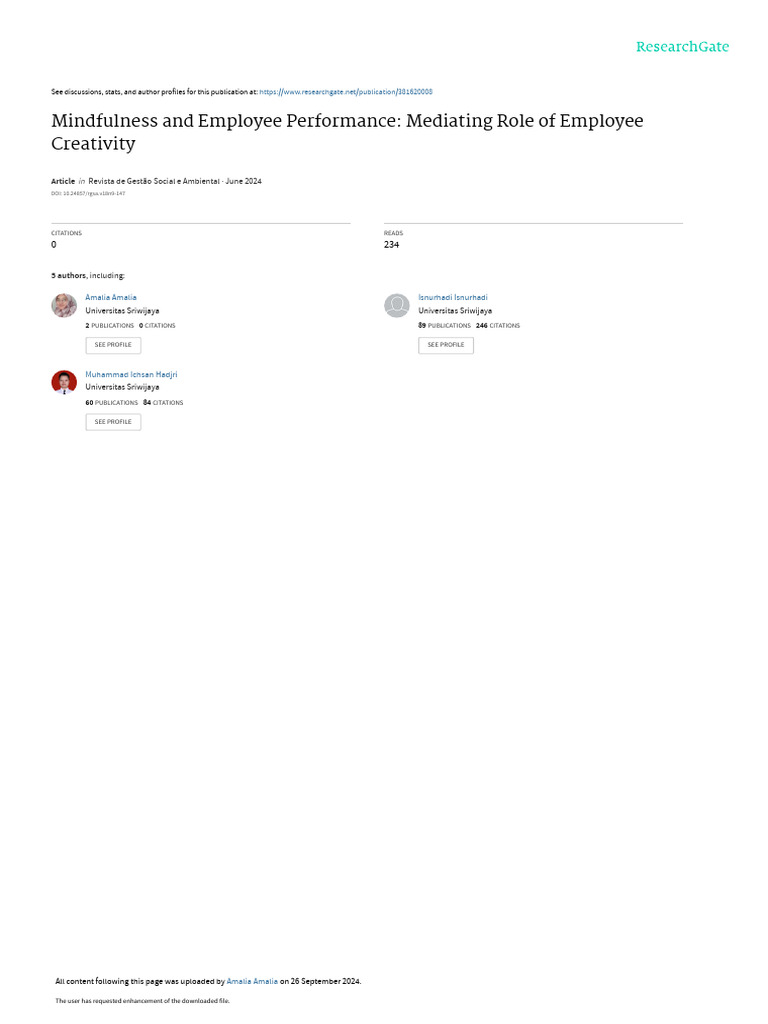Click the article title Mindfulness and Employee Performance
The width and height of the screenshot is (768, 1024).
coord(347,132)
